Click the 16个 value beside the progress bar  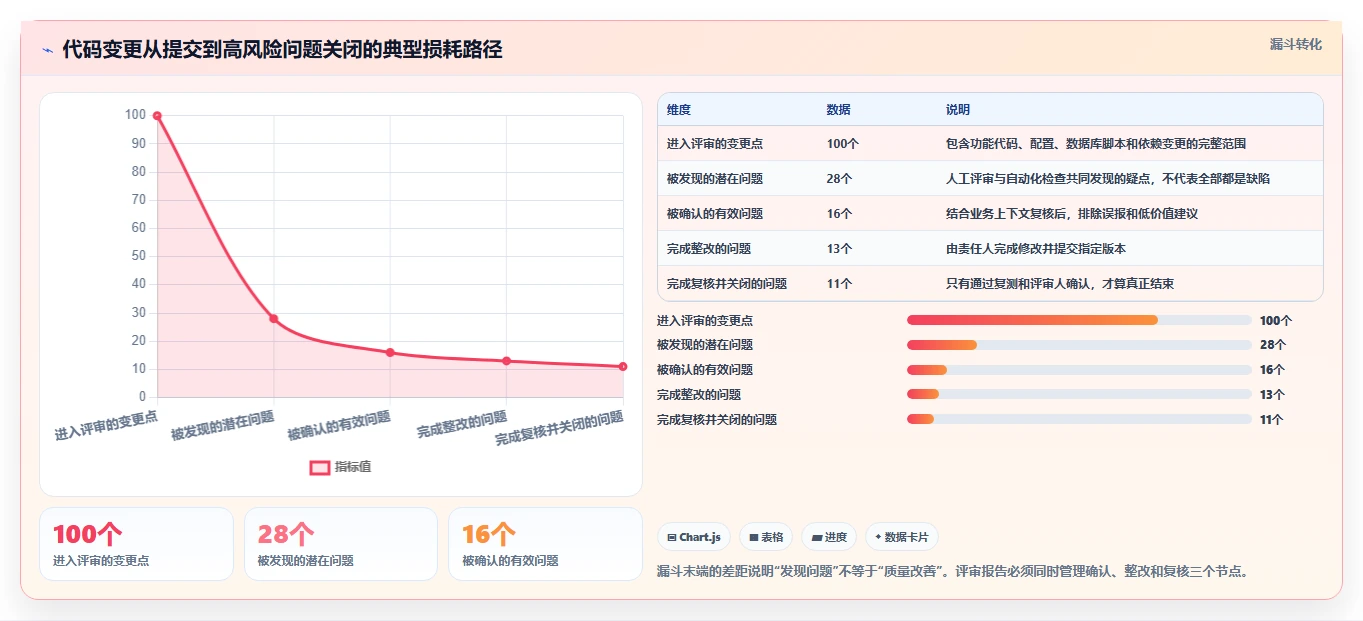1273,370
